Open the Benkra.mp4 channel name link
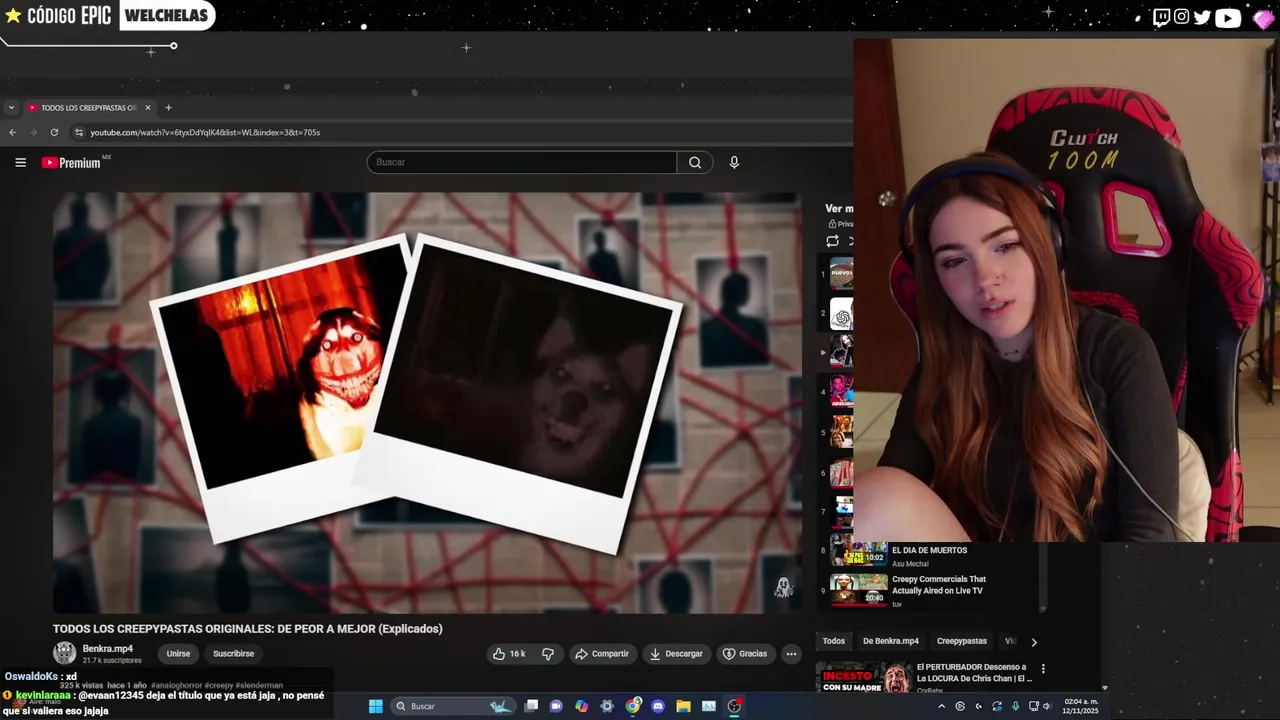 click(107, 649)
